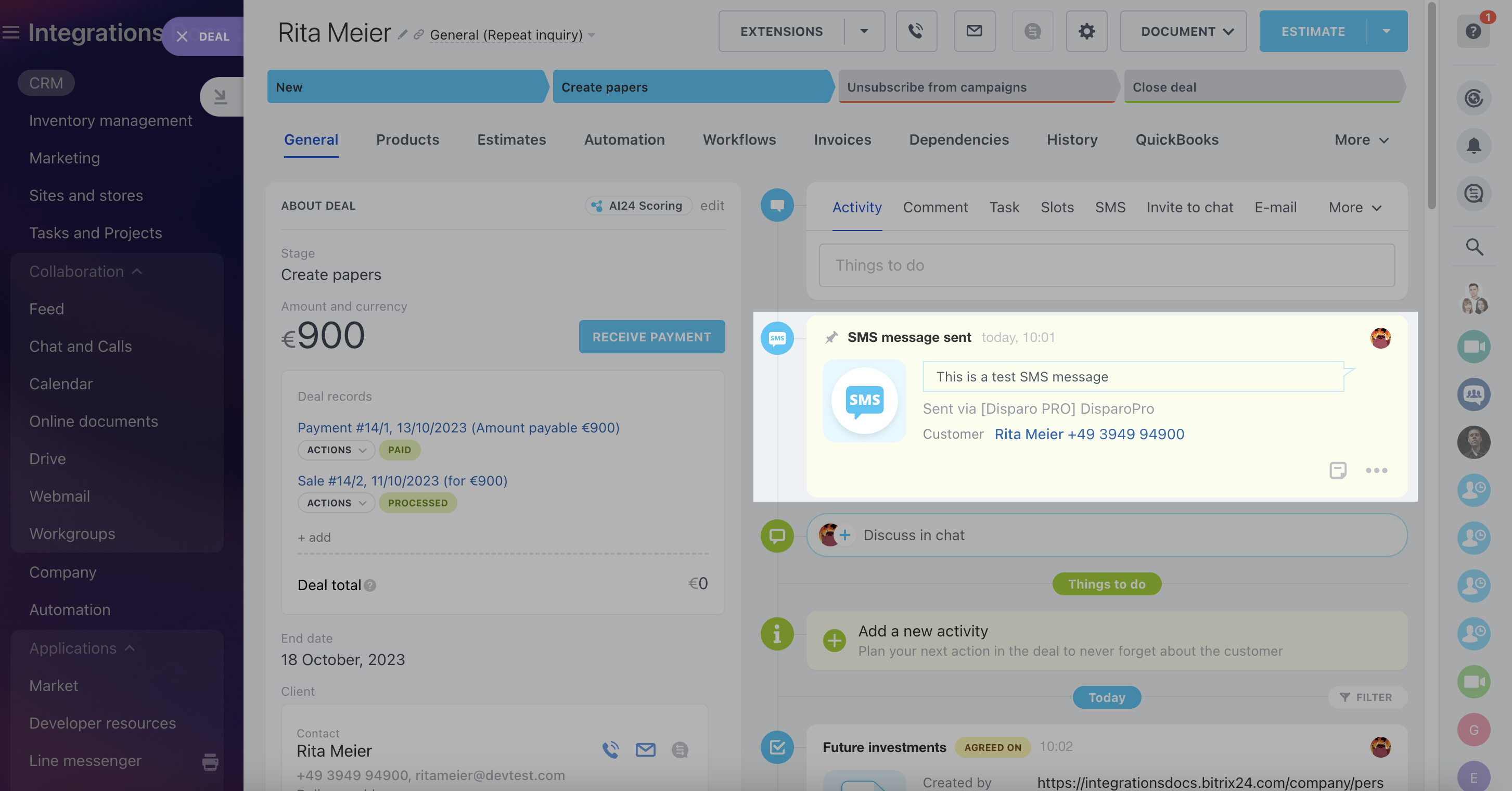Click the notifications bell icon
The image size is (1512, 791).
pos(1473,146)
